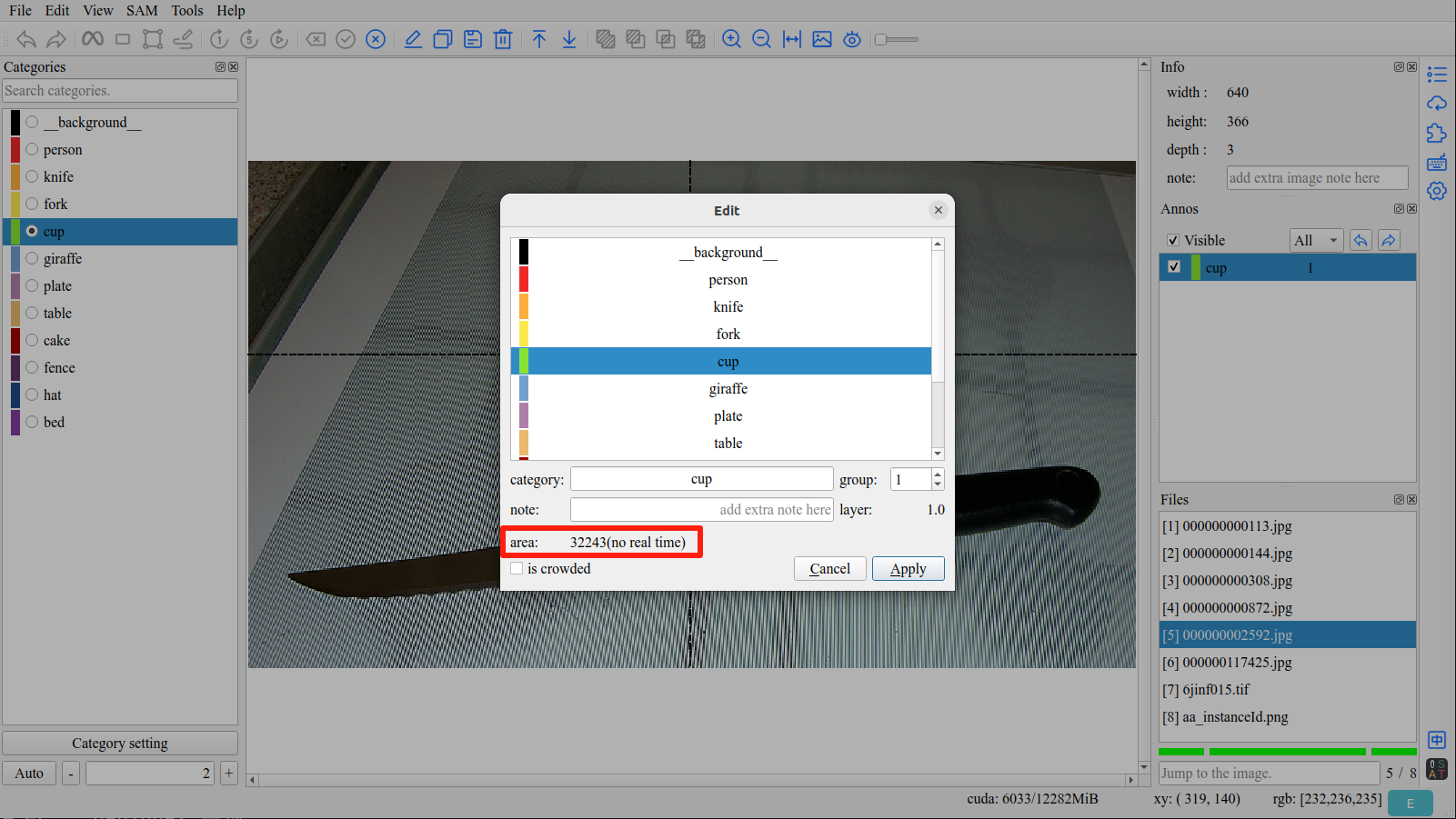Float the Categories panel
The height and width of the screenshot is (819, 1456).
(220, 67)
